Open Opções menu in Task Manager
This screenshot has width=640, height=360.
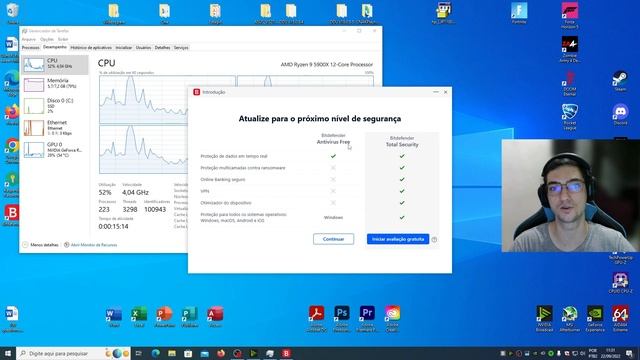click(x=47, y=39)
